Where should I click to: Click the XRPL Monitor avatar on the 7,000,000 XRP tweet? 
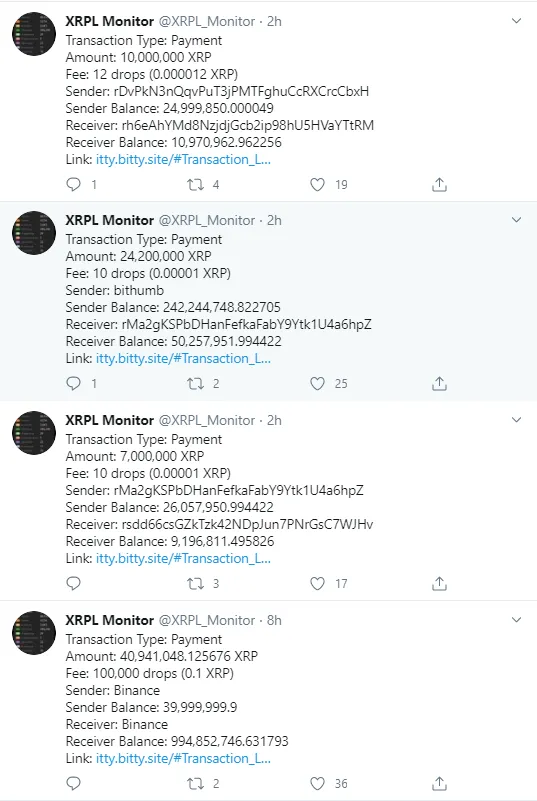click(x=34, y=433)
